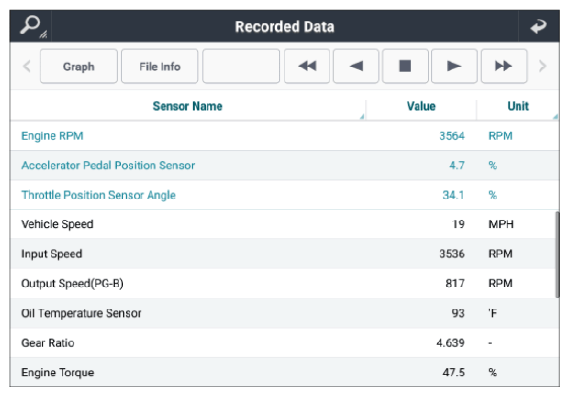Deselect the Engine RPM row
The width and height of the screenshot is (569, 396).
[284, 136]
